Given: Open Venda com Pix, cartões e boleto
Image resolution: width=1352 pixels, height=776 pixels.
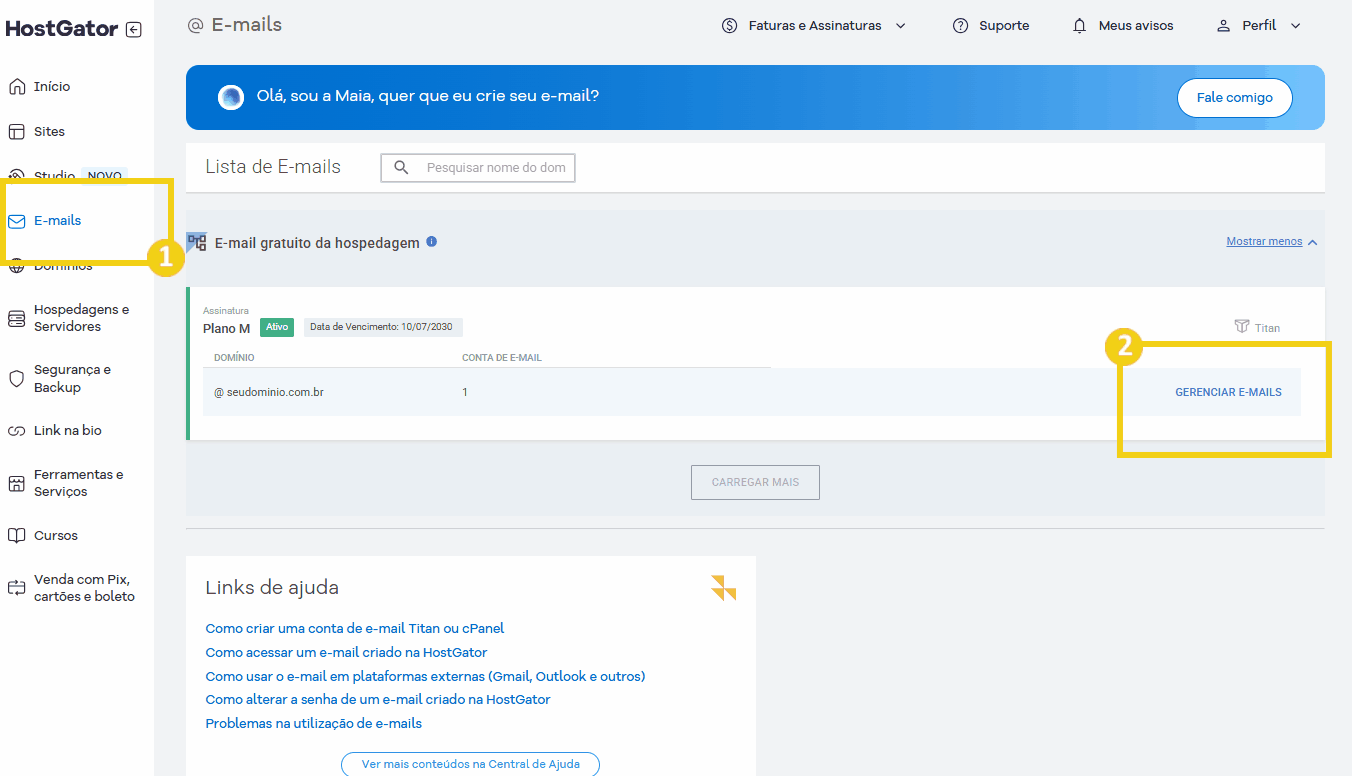Looking at the screenshot, I should click(x=84, y=588).
